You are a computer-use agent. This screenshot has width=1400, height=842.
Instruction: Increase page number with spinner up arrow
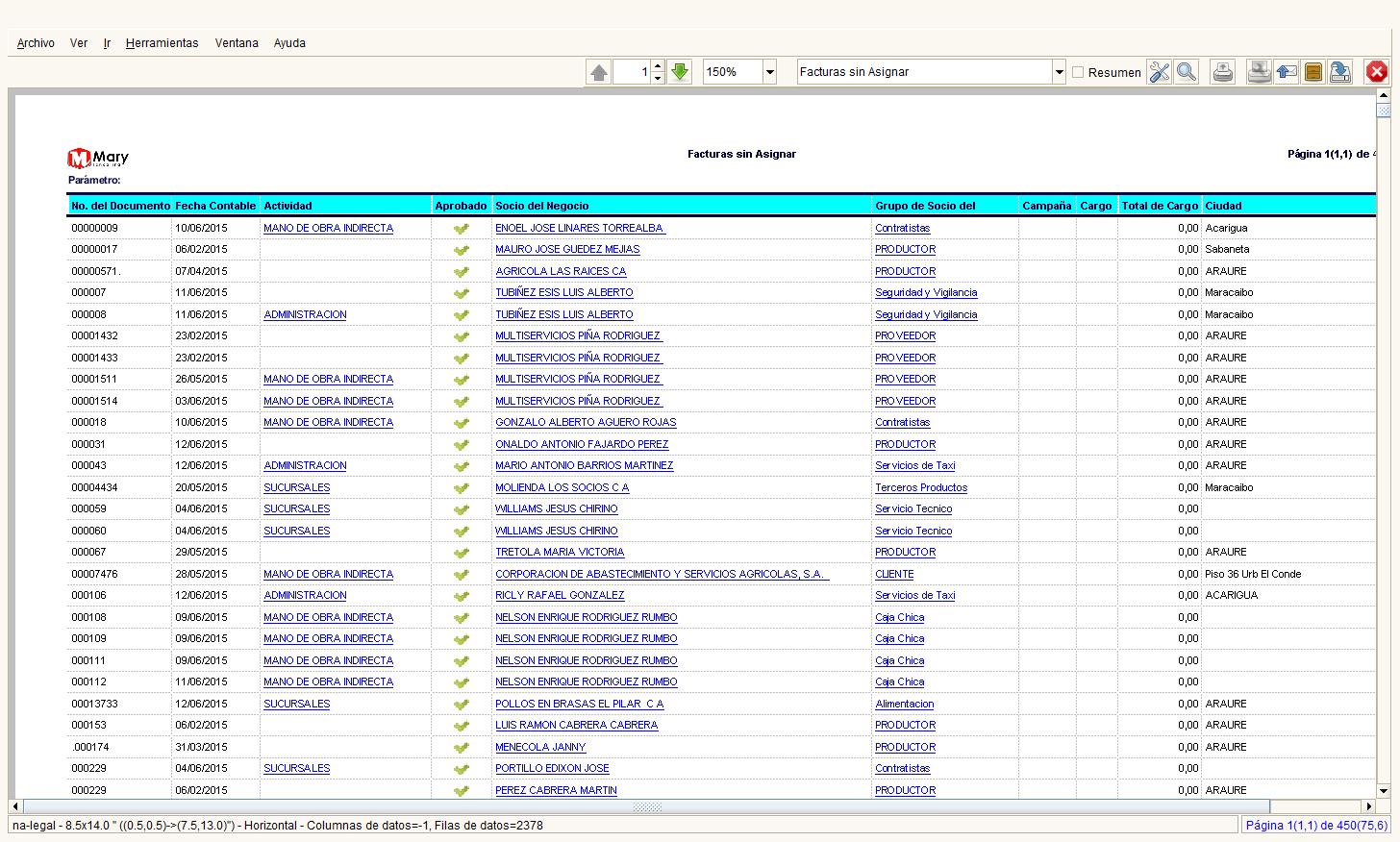pyautogui.click(x=658, y=66)
